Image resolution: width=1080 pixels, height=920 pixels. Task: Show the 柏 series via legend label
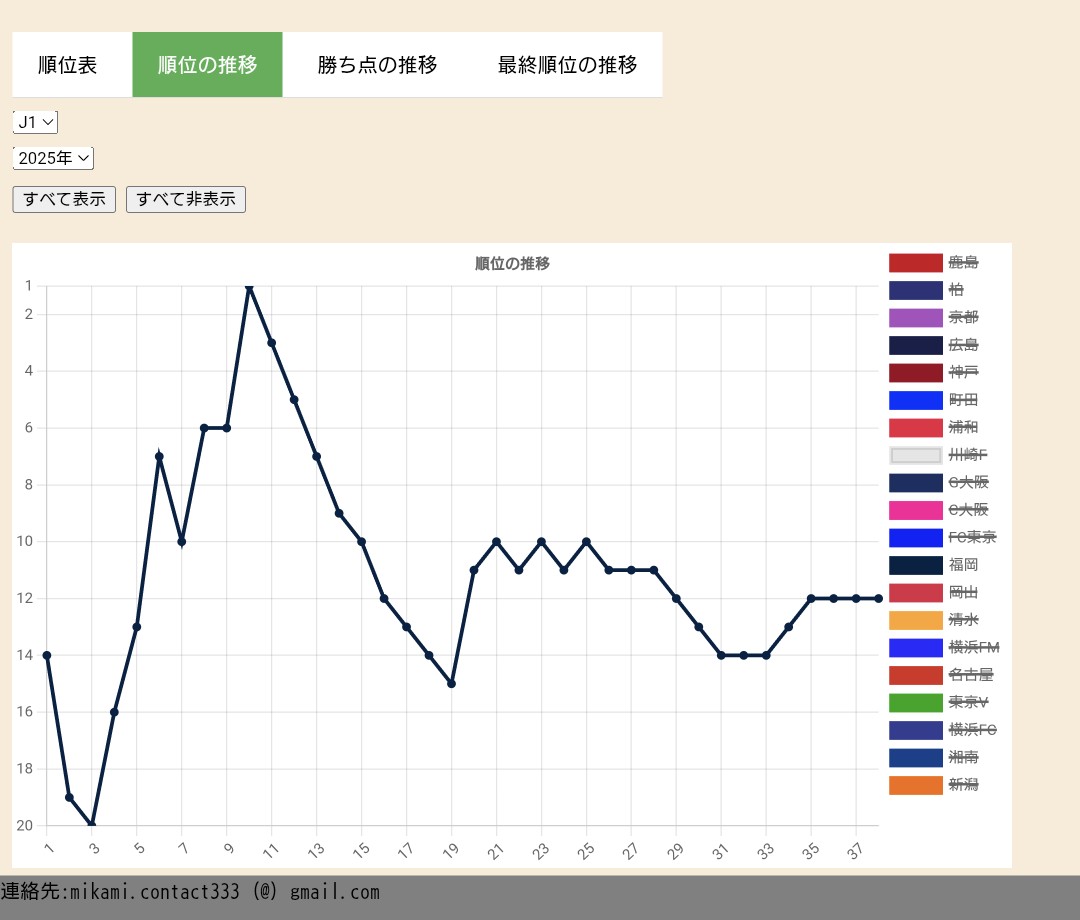point(956,290)
